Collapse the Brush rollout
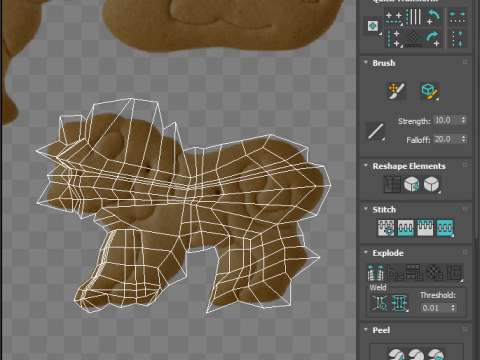The height and width of the screenshot is (360, 480). 366,63
